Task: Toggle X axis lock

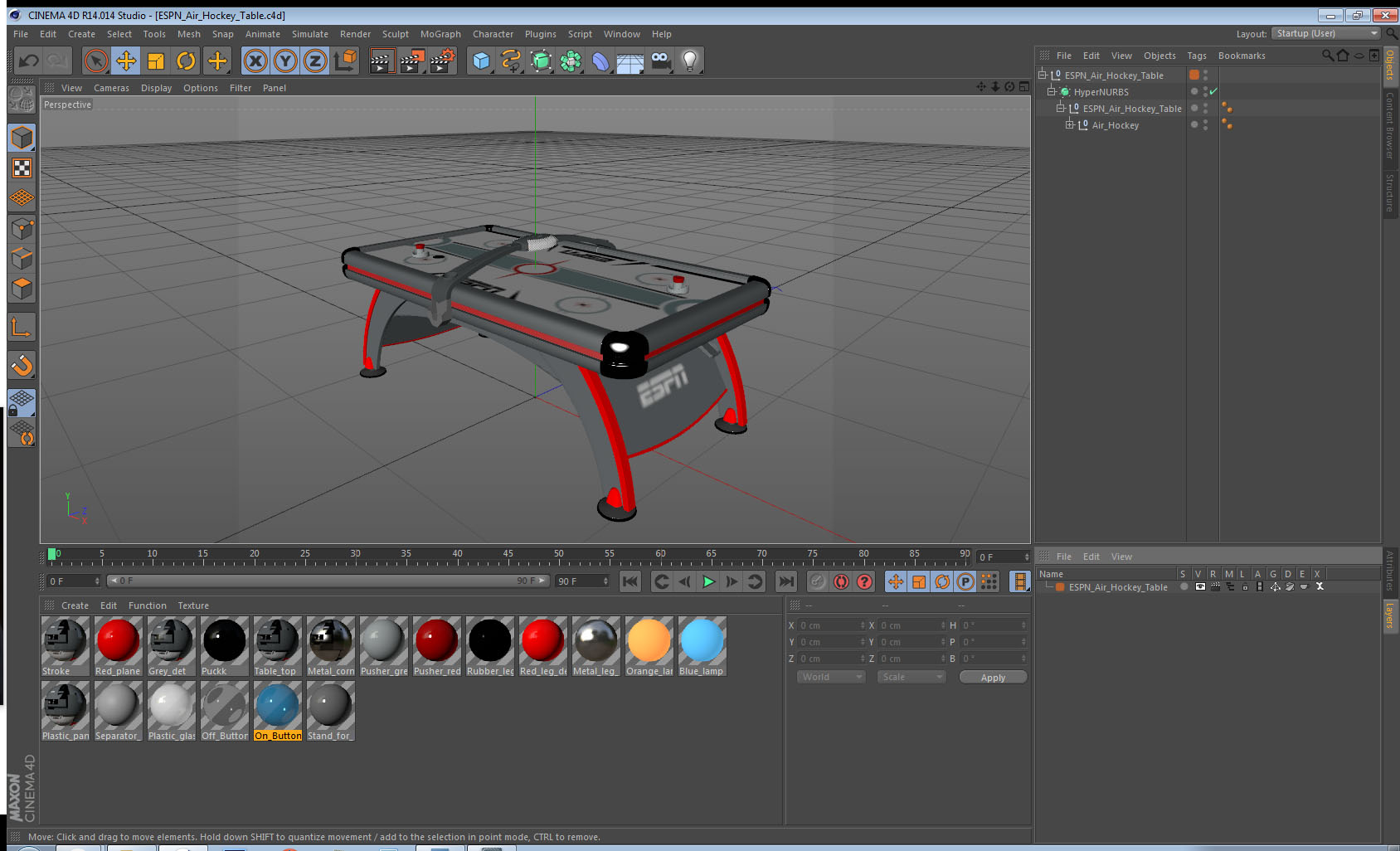Action: (x=255, y=61)
